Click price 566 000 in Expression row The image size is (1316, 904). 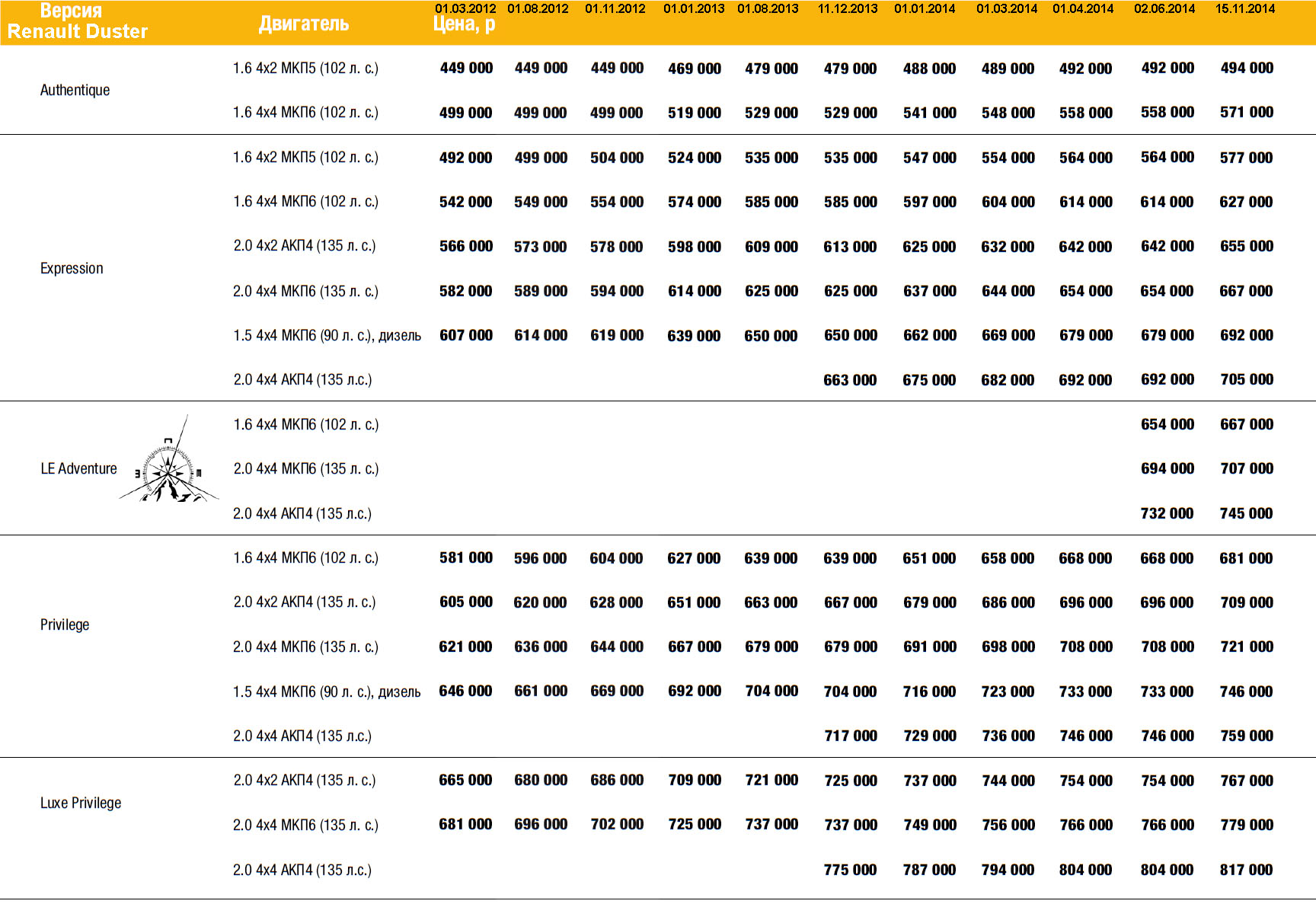[x=466, y=246]
